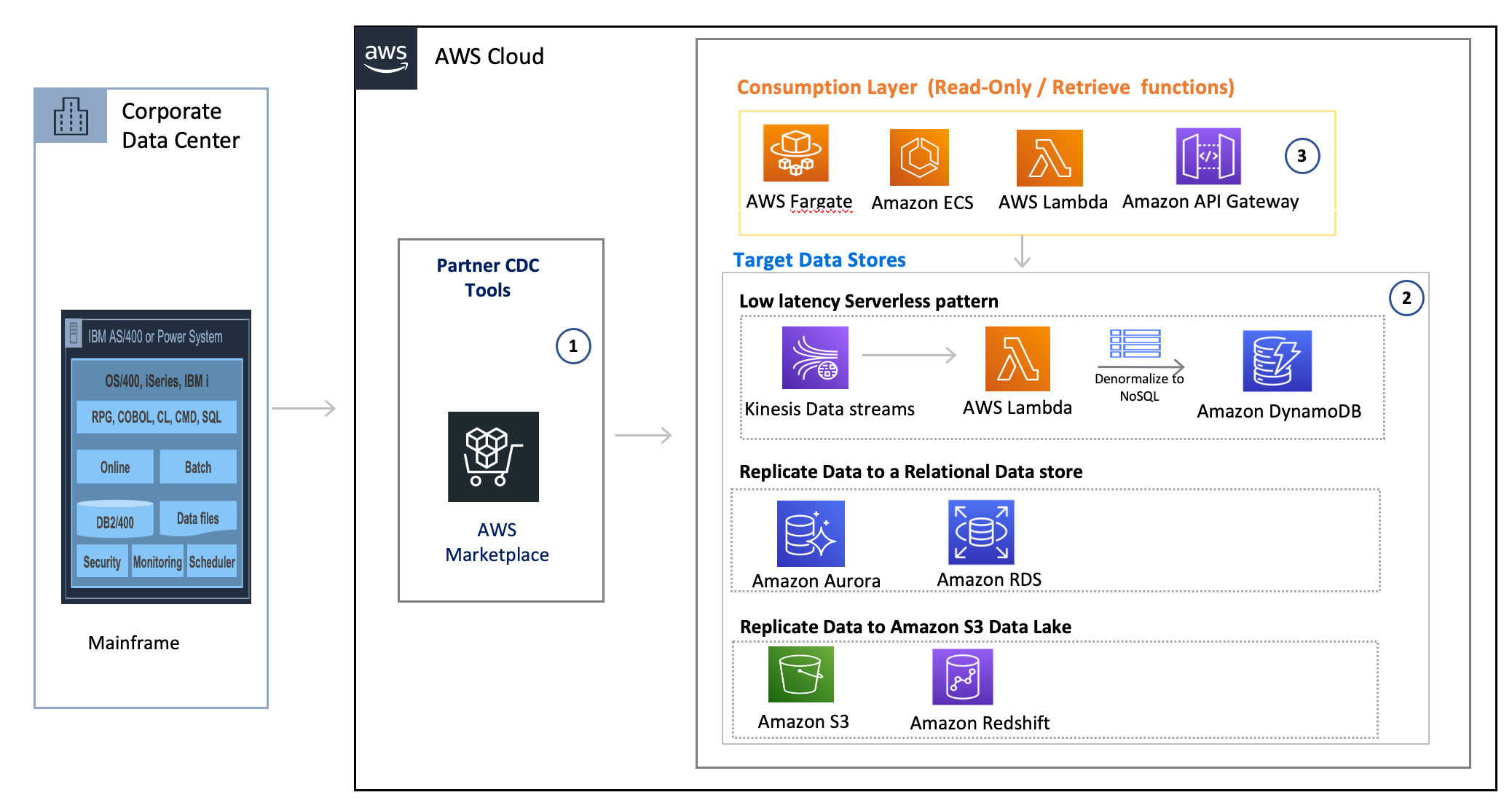
Task: Select the Target Data Stores heading
Action: pos(819,259)
